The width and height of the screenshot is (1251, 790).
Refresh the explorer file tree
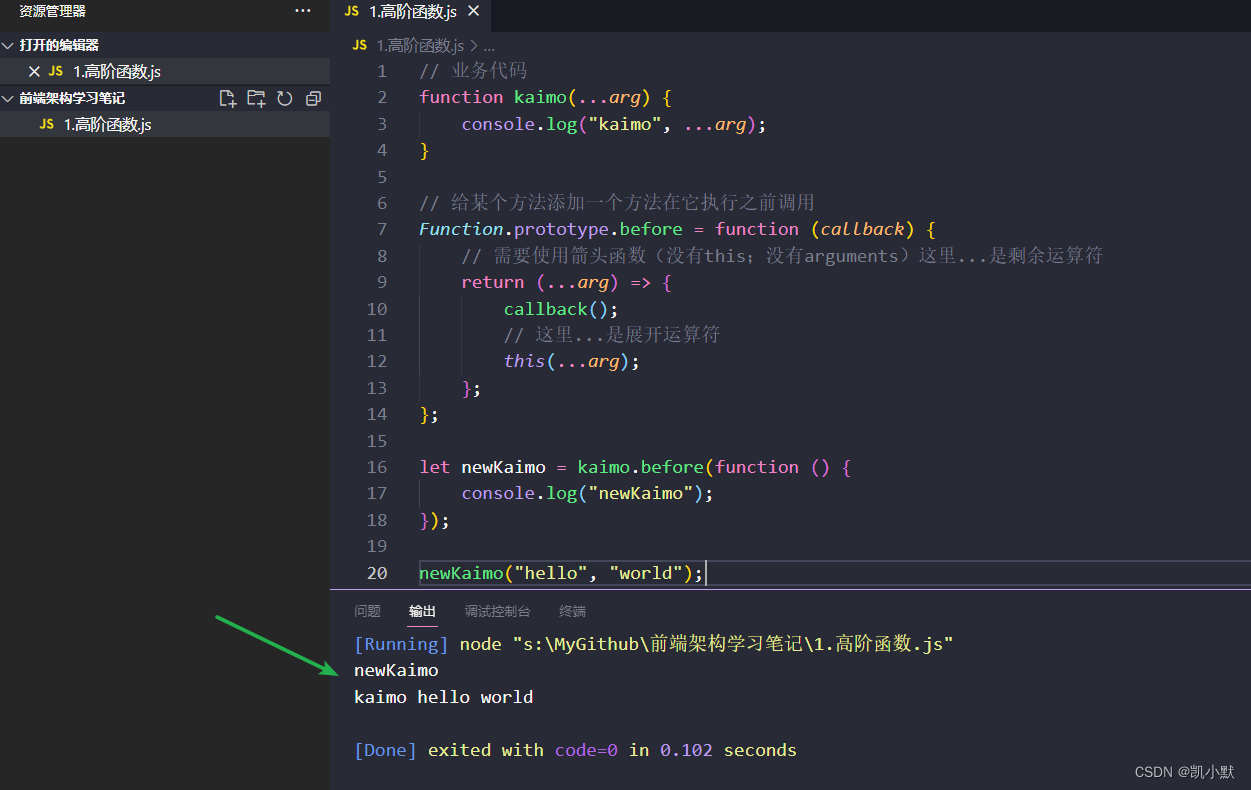point(285,98)
